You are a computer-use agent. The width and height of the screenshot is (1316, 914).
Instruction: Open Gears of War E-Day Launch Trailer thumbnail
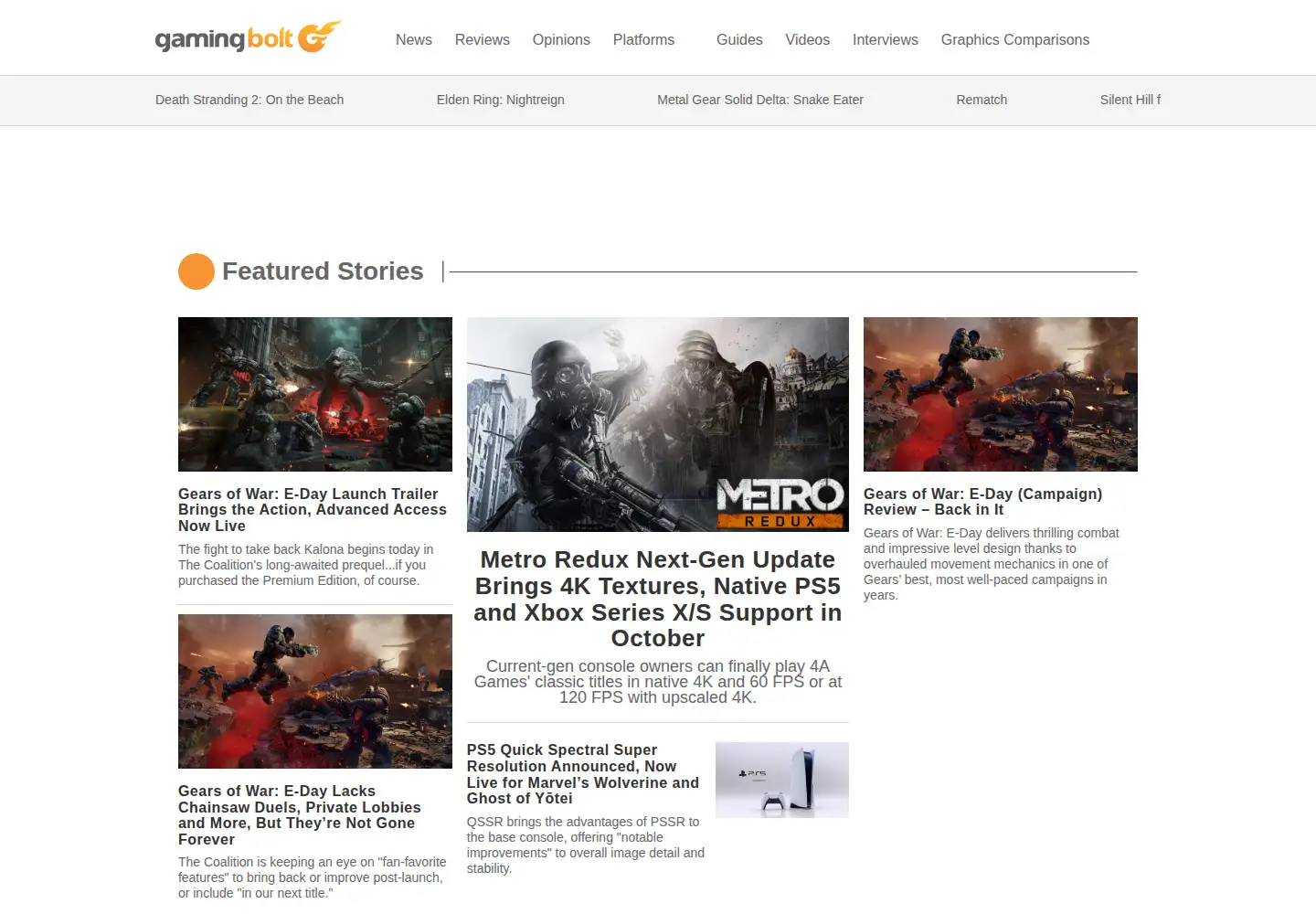[x=315, y=394]
